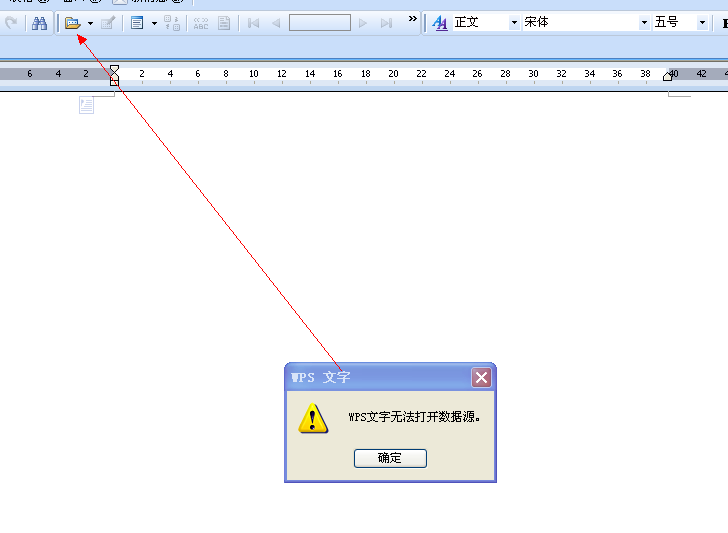The width and height of the screenshot is (728, 533).
Task: Click the paragraph layout icon in the page margin
Action: click(x=86, y=105)
